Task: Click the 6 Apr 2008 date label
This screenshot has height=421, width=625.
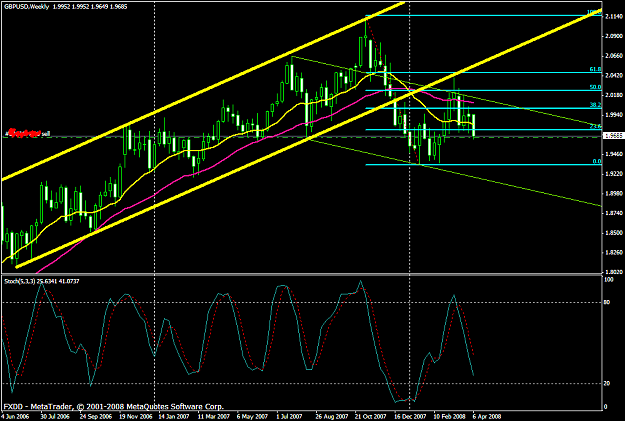Action: point(487,417)
